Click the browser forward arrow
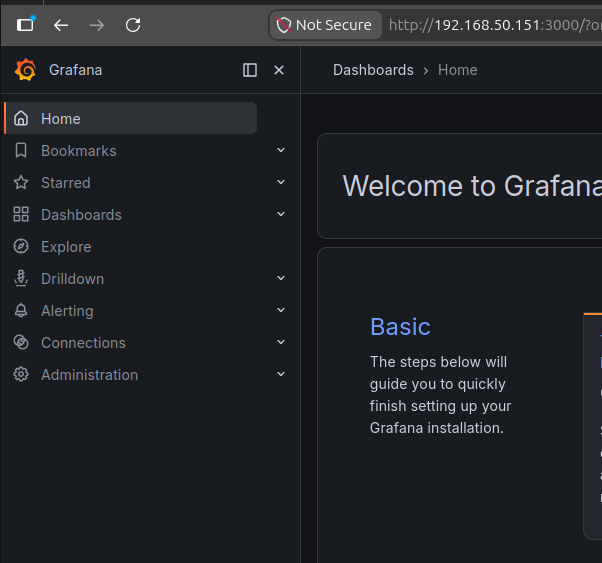Image resolution: width=602 pixels, height=563 pixels. pos(97,25)
